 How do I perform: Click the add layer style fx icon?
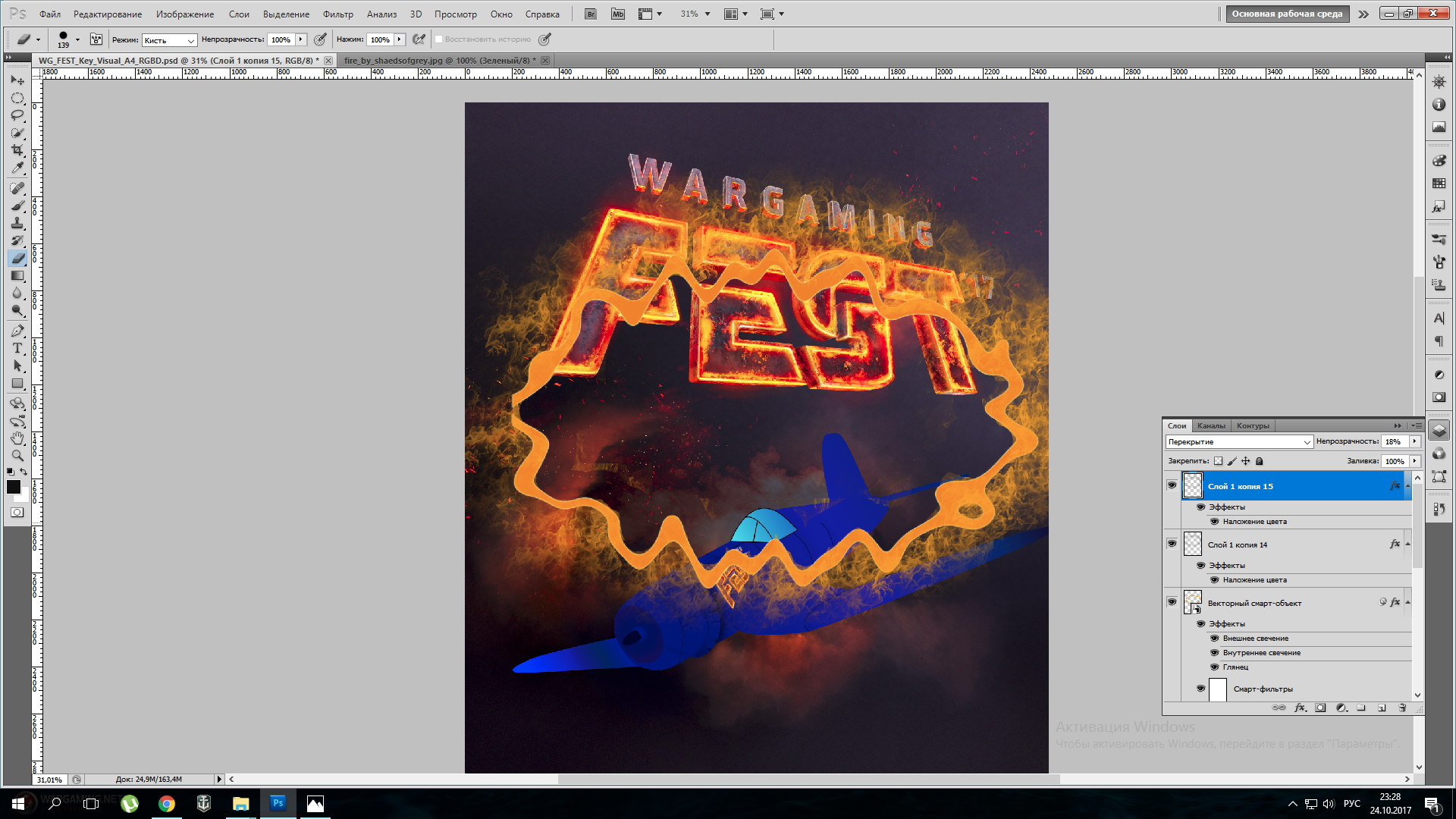[x=1300, y=708]
